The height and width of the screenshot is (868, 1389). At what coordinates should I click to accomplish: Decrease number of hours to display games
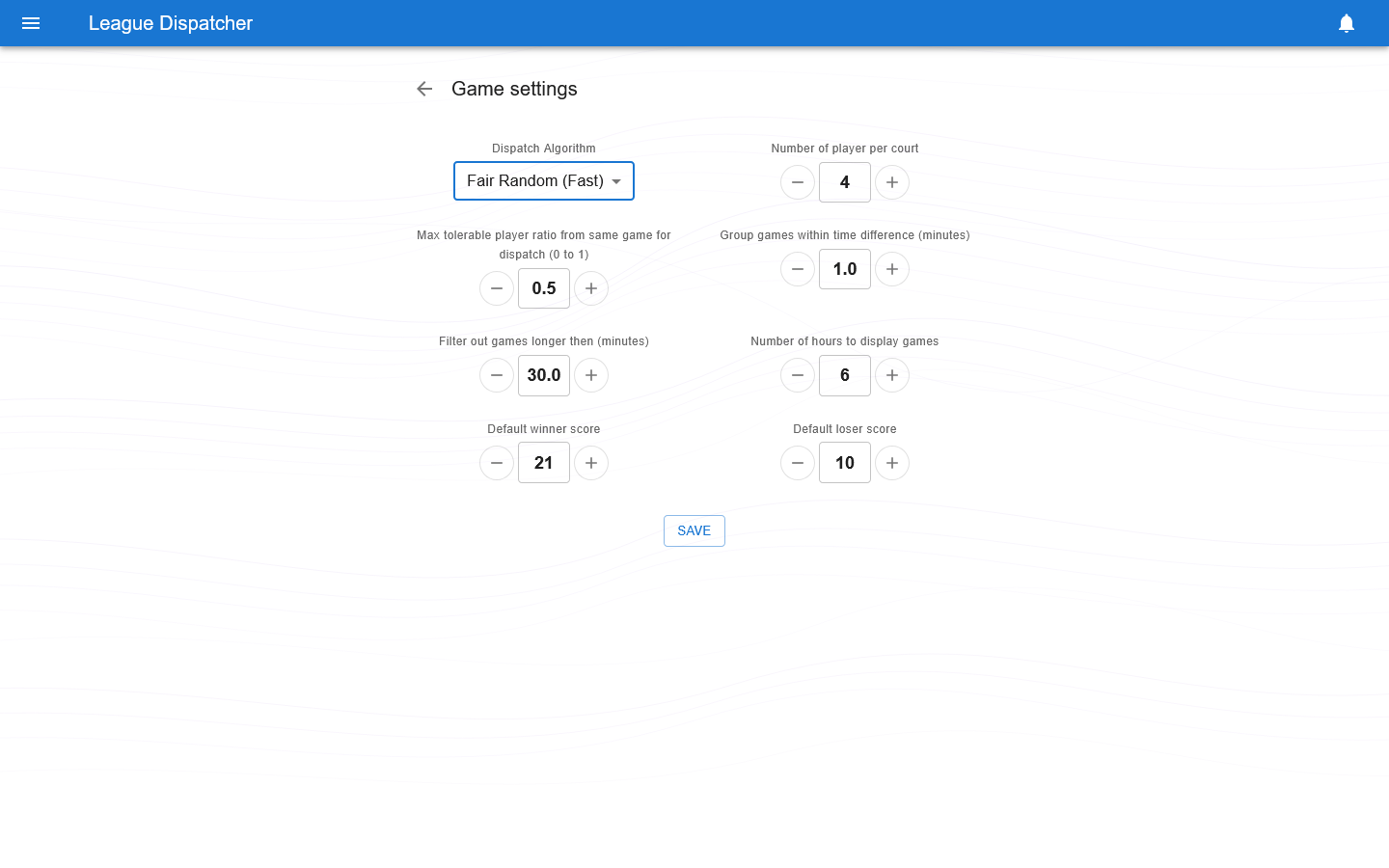point(798,375)
